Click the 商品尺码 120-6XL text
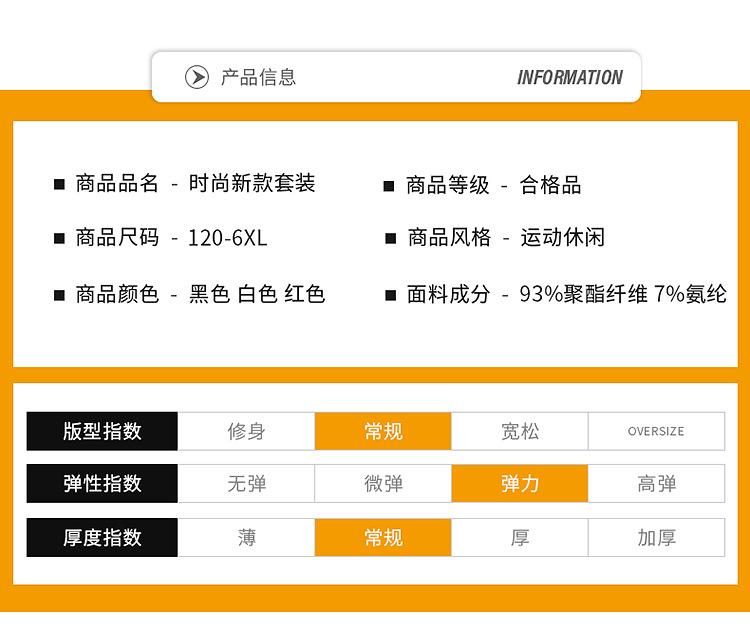Image resolution: width=750 pixels, height=630 pixels. [x=171, y=238]
